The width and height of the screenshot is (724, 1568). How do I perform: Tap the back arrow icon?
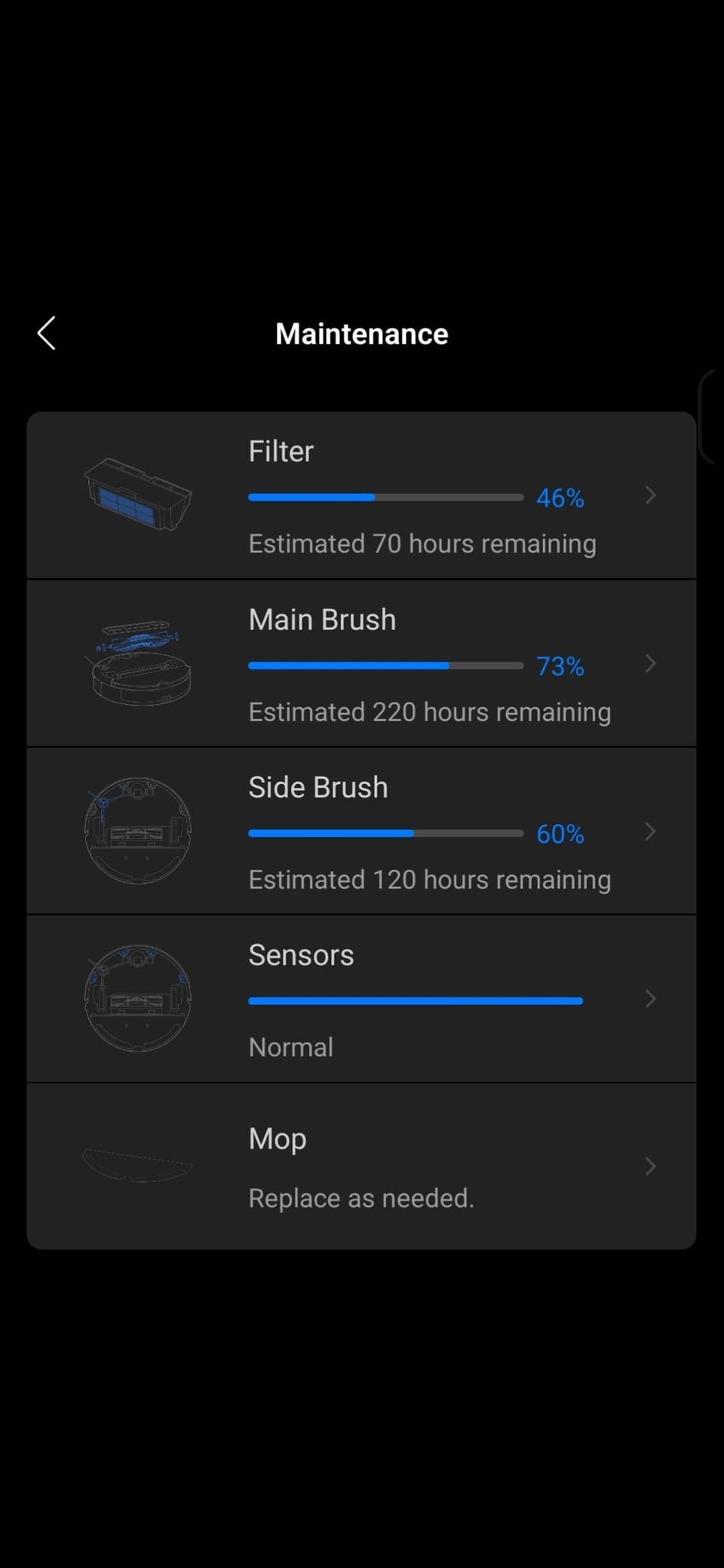(47, 333)
